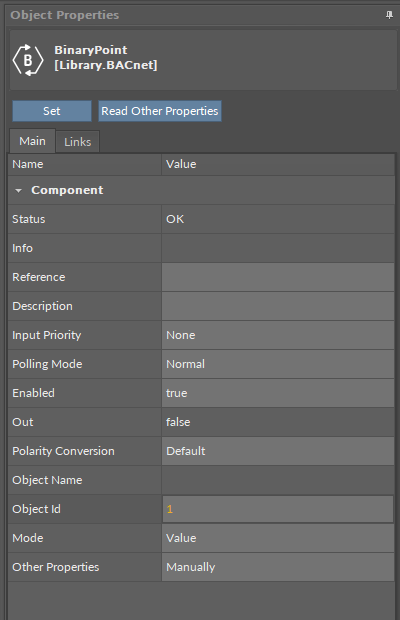This screenshot has height=620, width=400.
Task: Select the Main tab
Action: (32, 141)
